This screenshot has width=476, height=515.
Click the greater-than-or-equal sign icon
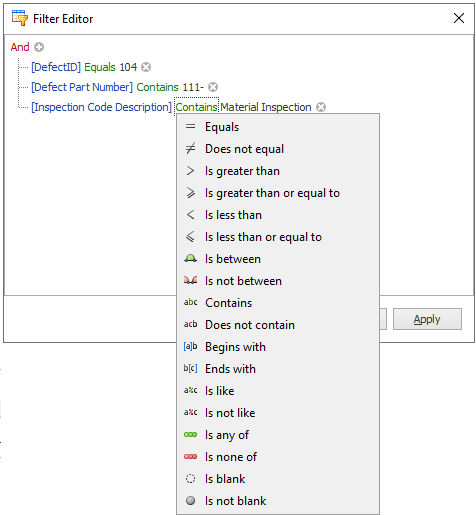190,193
